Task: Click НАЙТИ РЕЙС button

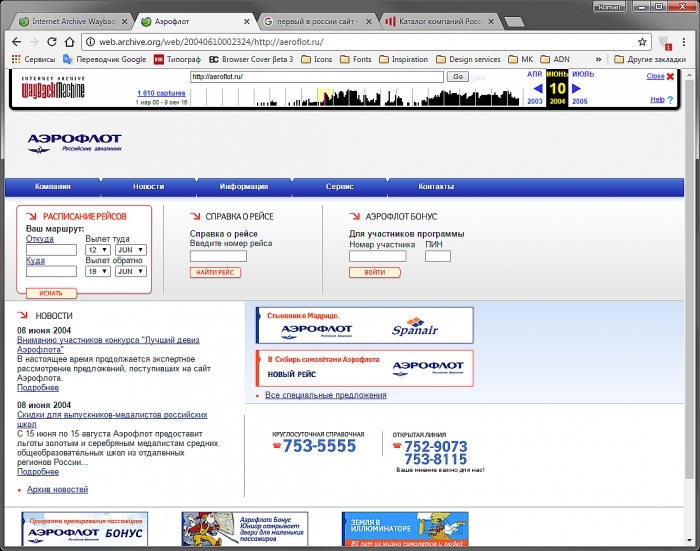Action: (215, 272)
